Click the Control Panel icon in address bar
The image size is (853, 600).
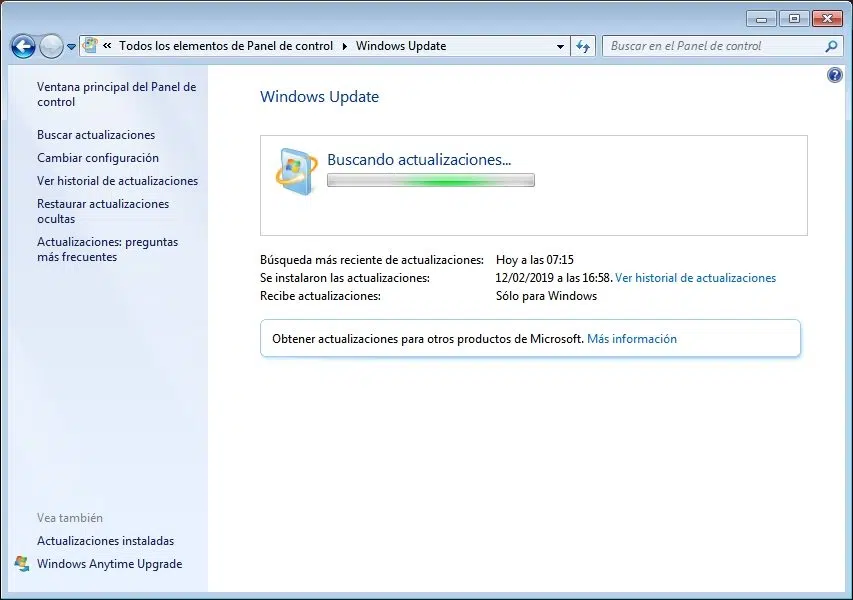pyautogui.click(x=90, y=46)
